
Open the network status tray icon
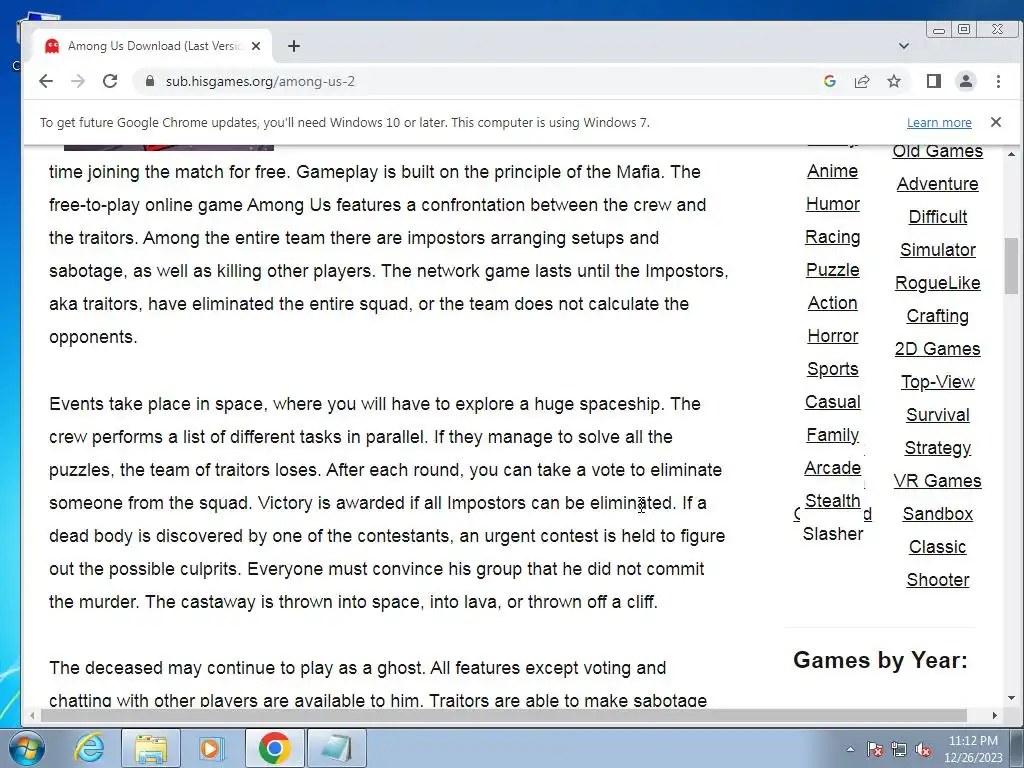click(x=899, y=749)
